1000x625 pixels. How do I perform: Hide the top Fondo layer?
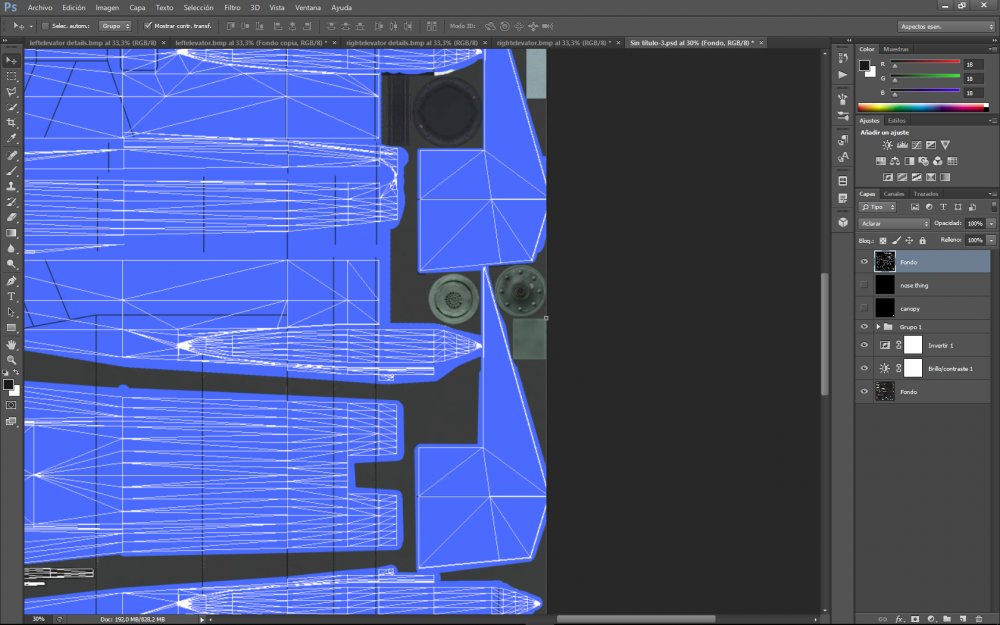[x=864, y=262]
